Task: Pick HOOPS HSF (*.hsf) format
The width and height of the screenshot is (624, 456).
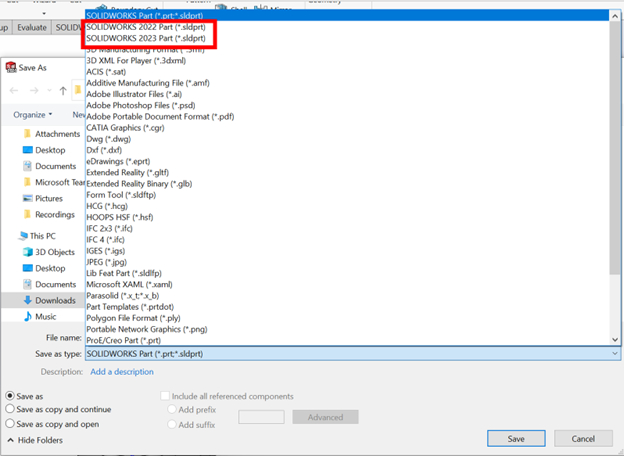Action: coord(347,217)
